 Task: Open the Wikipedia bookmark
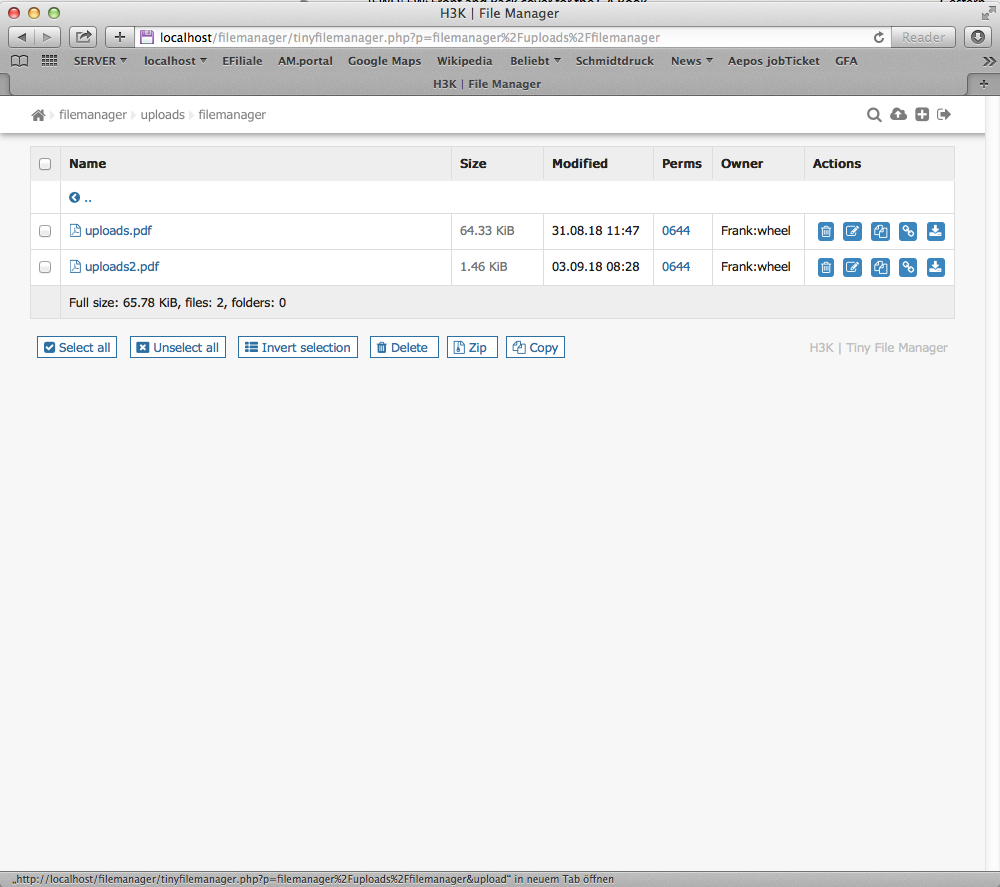coord(464,61)
